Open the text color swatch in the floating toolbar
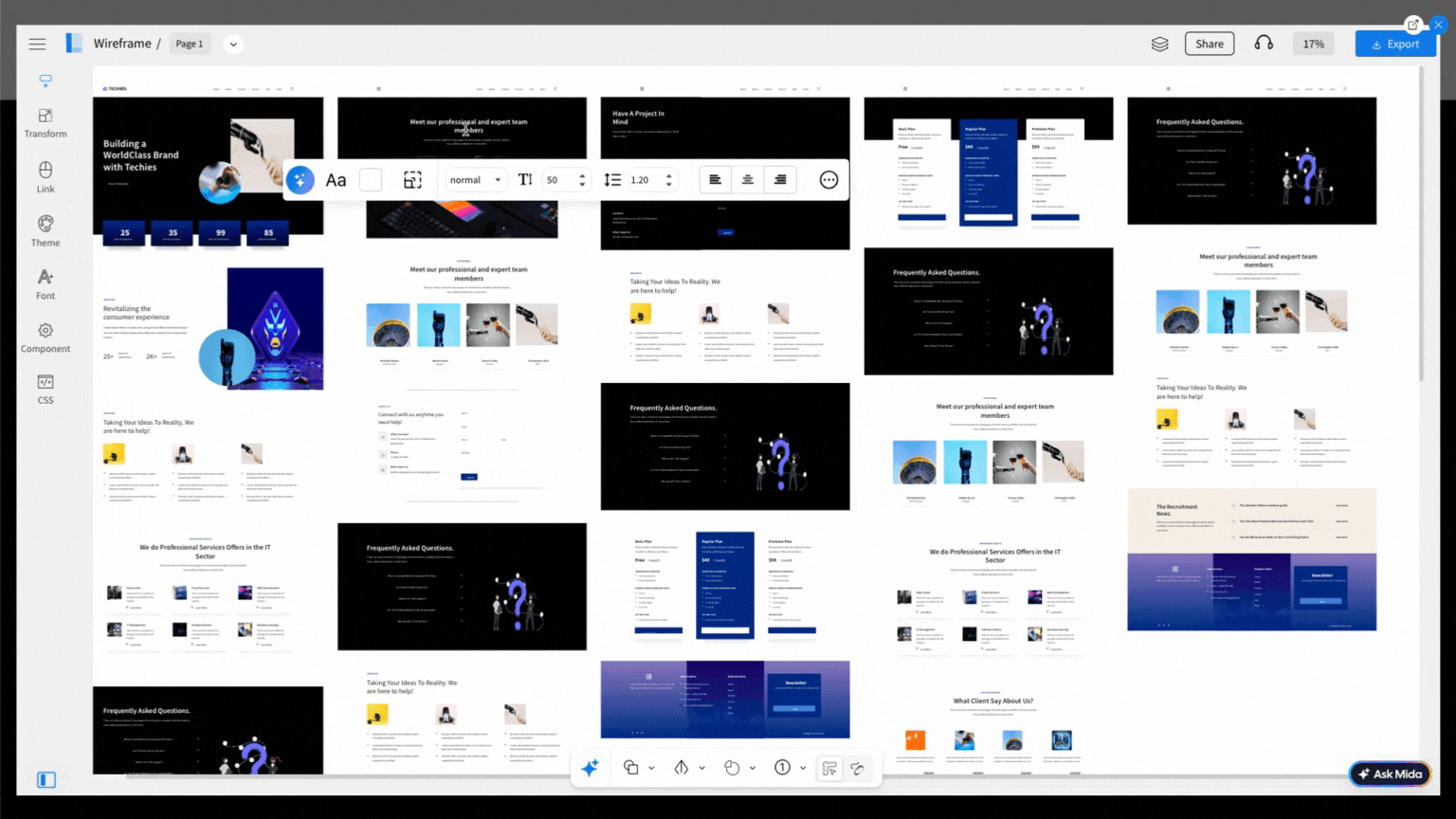Screen dimensions: 1456x819 pyautogui.click(x=371, y=179)
